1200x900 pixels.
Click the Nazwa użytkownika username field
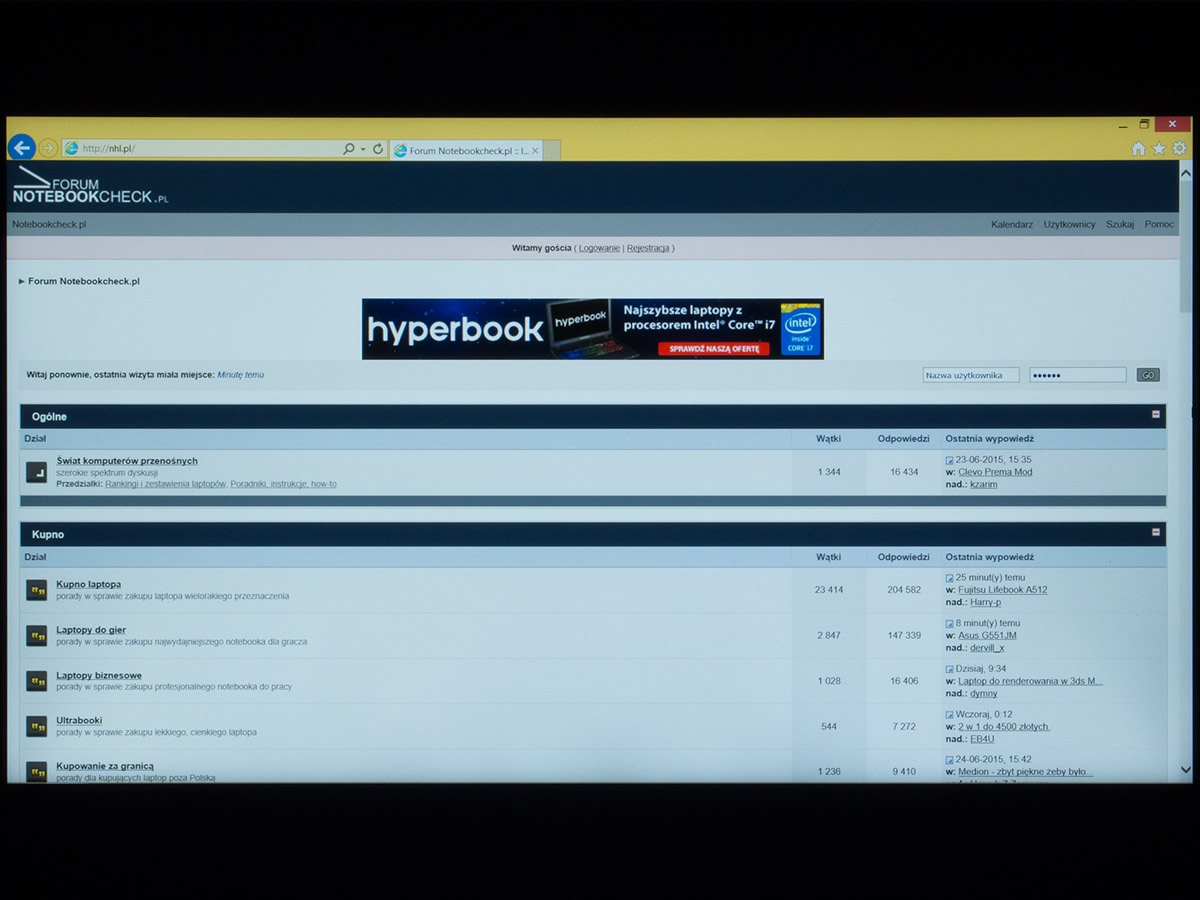971,375
